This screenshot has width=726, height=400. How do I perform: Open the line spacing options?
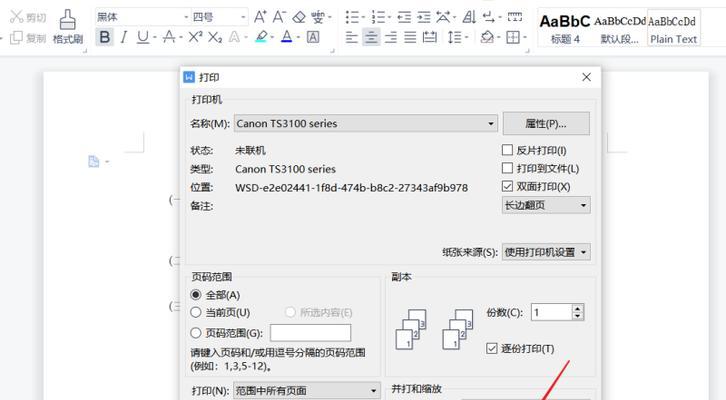coord(455,37)
